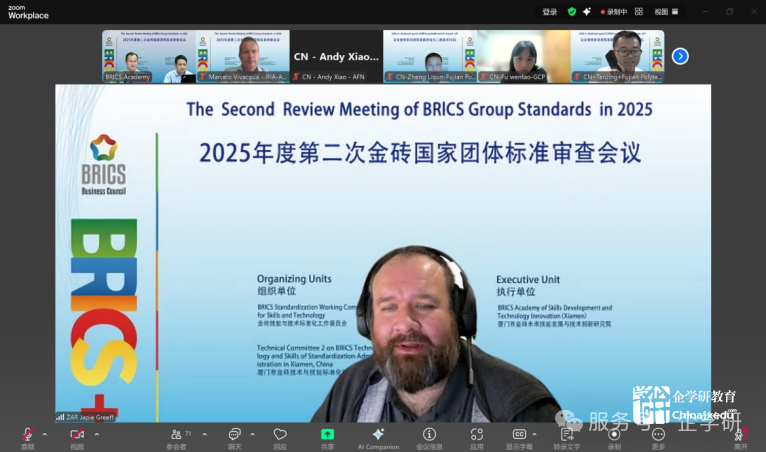Open the 视图 view menu
Viewport: 766px width, 452px height.
[666, 12]
